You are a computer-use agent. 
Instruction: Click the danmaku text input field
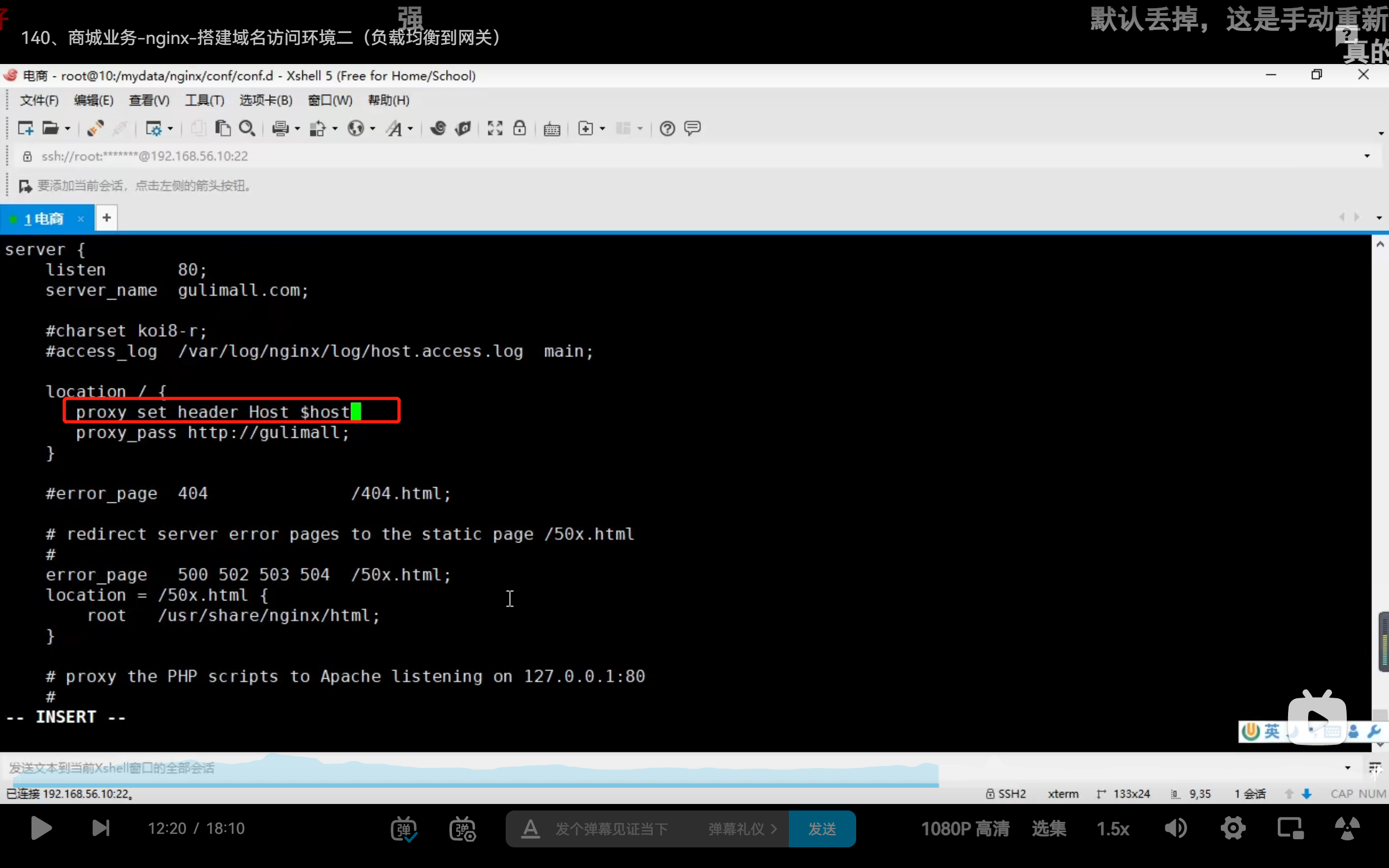click(611, 829)
